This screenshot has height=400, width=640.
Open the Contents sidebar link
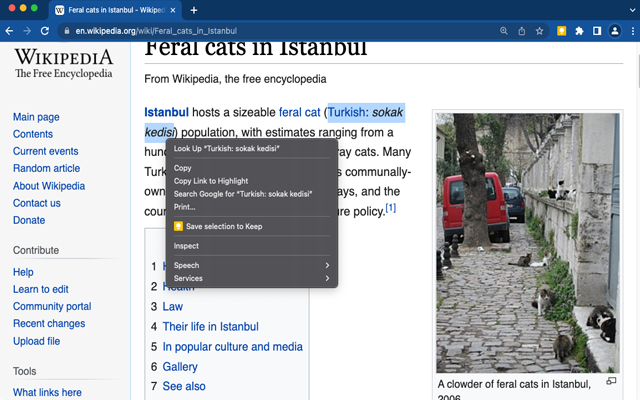tap(33, 134)
